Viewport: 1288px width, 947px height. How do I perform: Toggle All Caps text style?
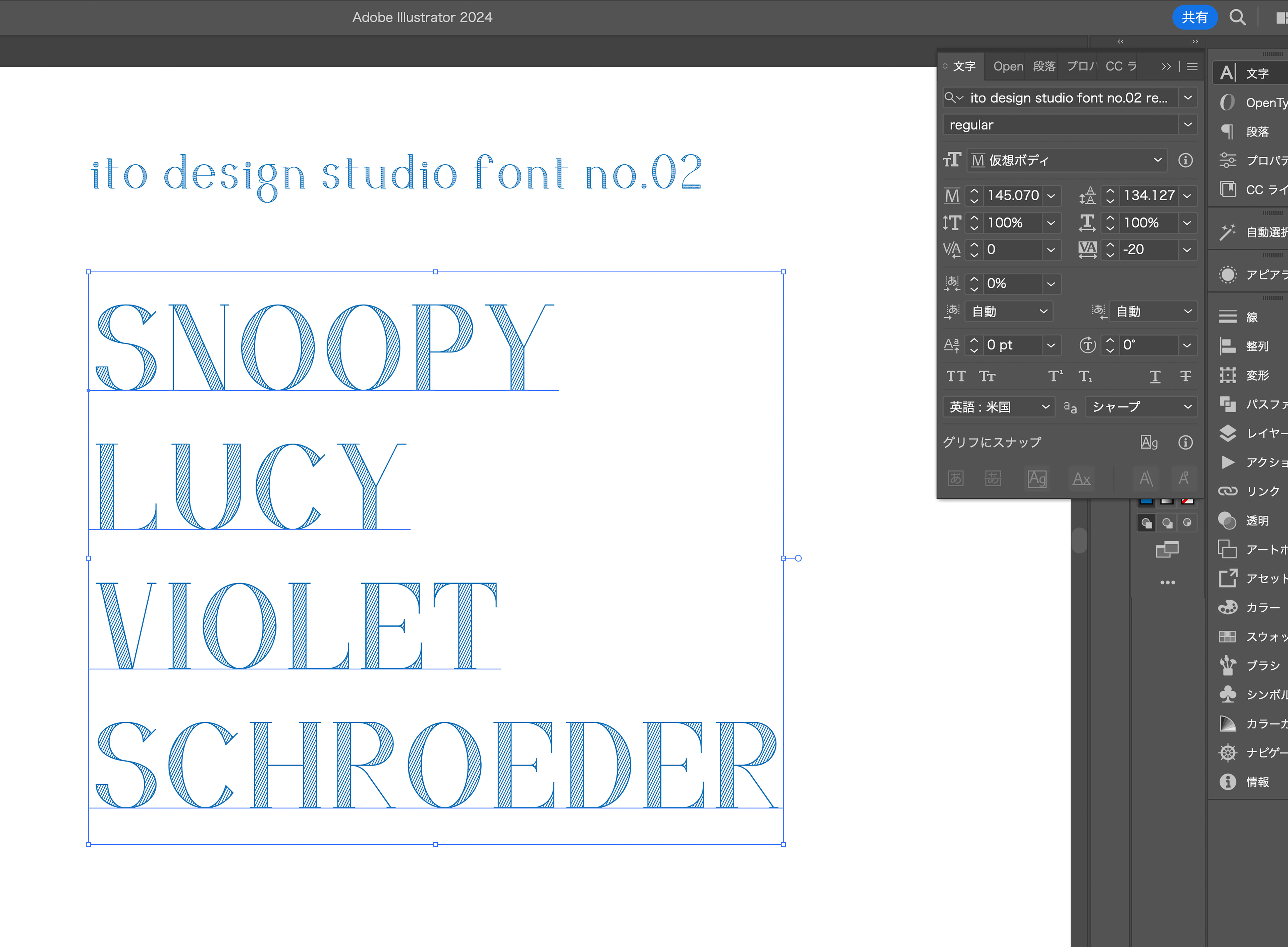[956, 377]
